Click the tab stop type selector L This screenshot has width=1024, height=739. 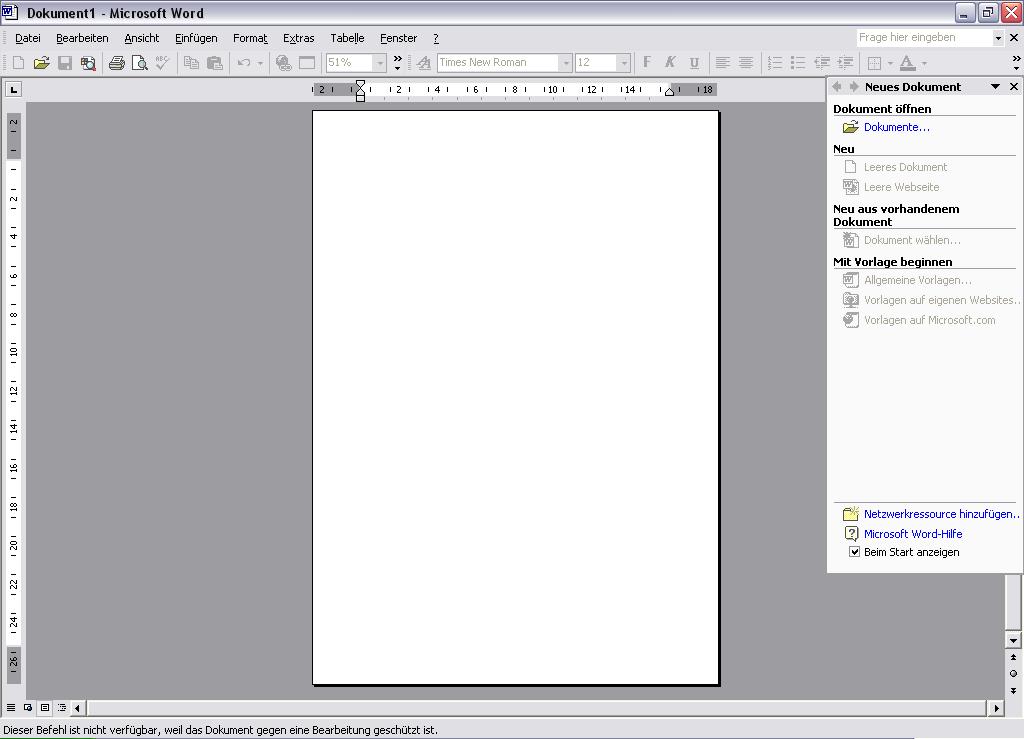14,89
